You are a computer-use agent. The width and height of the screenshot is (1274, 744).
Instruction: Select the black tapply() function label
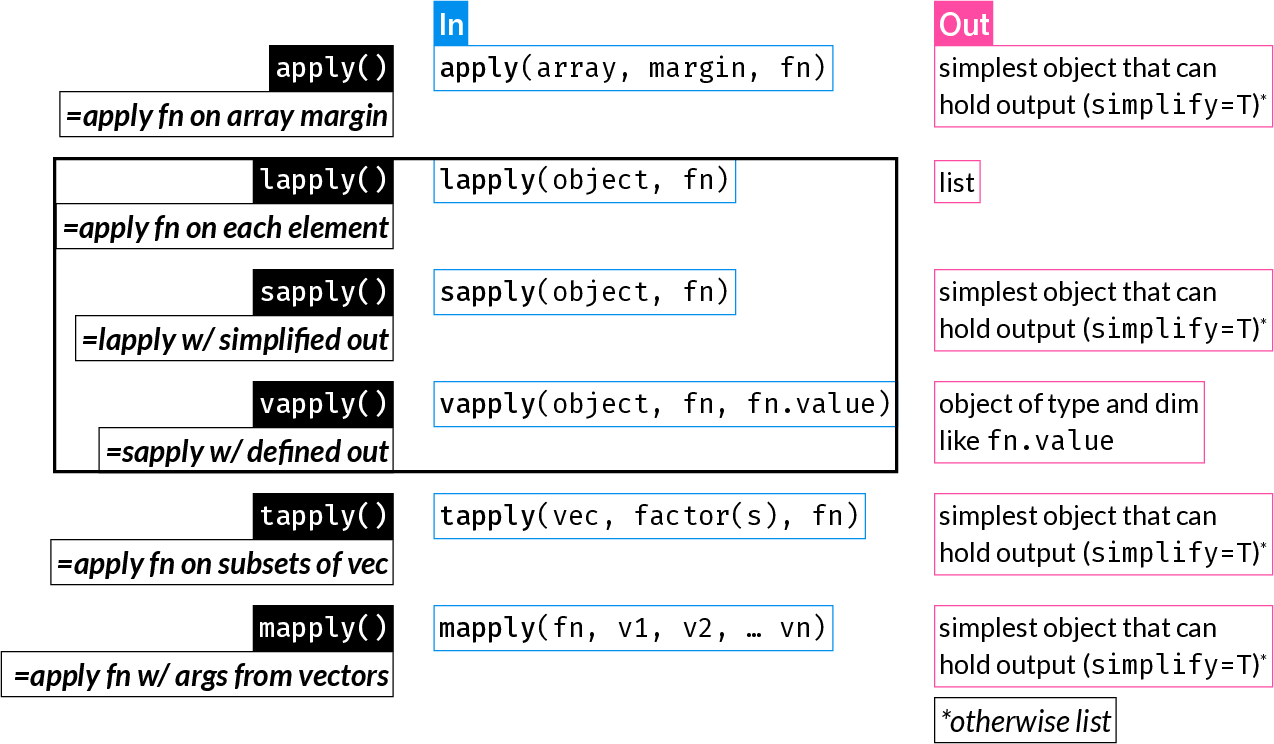(322, 516)
